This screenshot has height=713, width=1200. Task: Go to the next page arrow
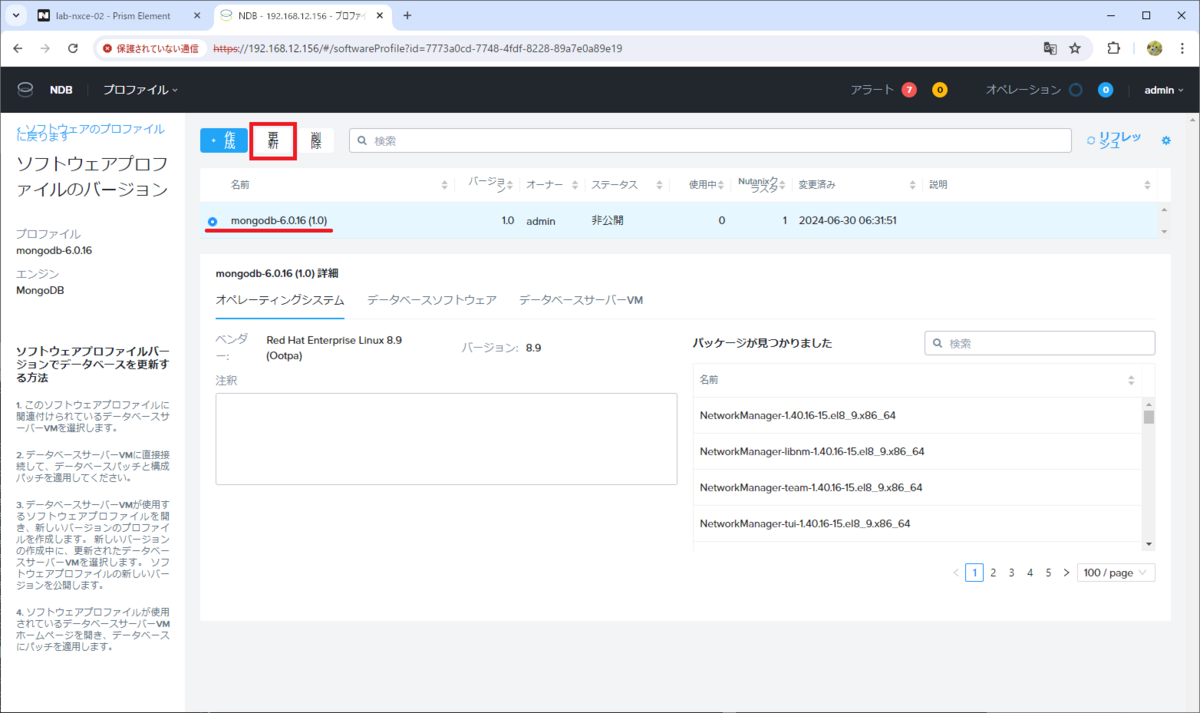click(1066, 573)
